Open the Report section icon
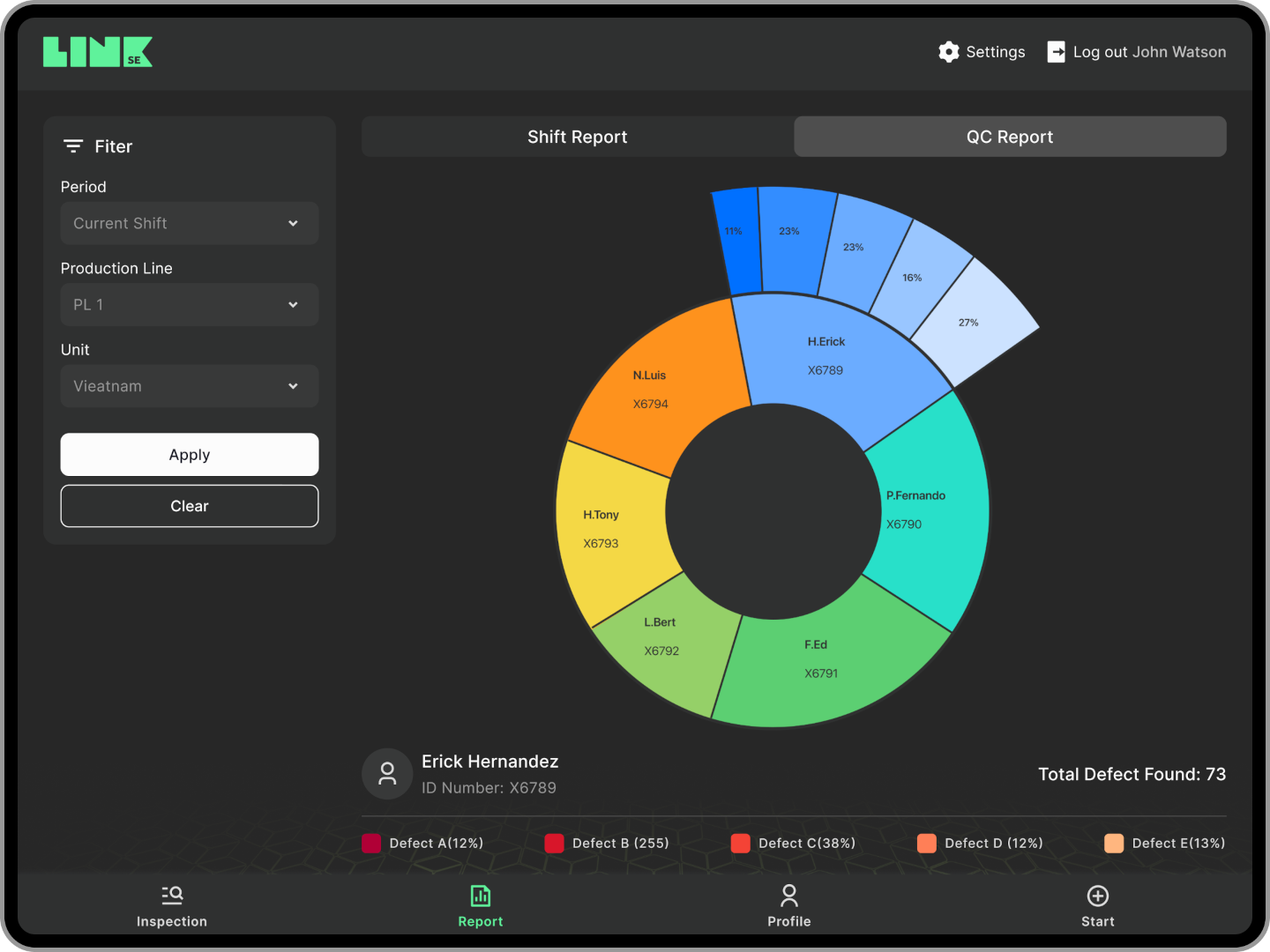The width and height of the screenshot is (1270, 952). (x=480, y=895)
